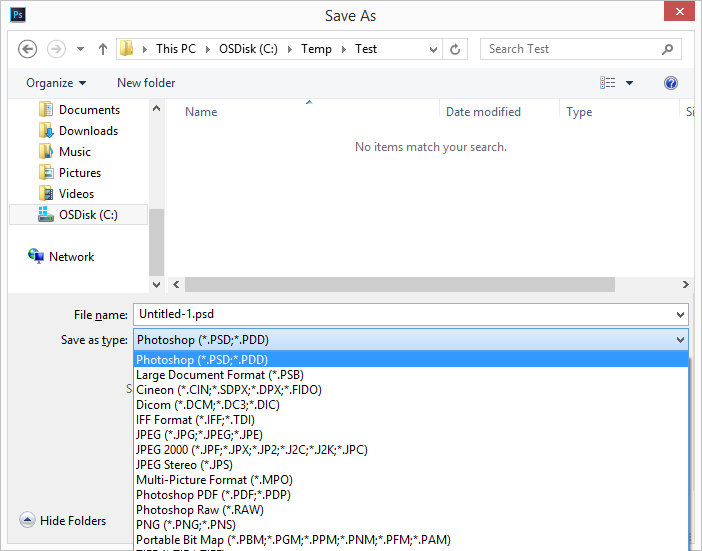The height and width of the screenshot is (551, 702).
Task: Choose IFF Format (*.IFF;*.TDI)
Action: (411, 420)
